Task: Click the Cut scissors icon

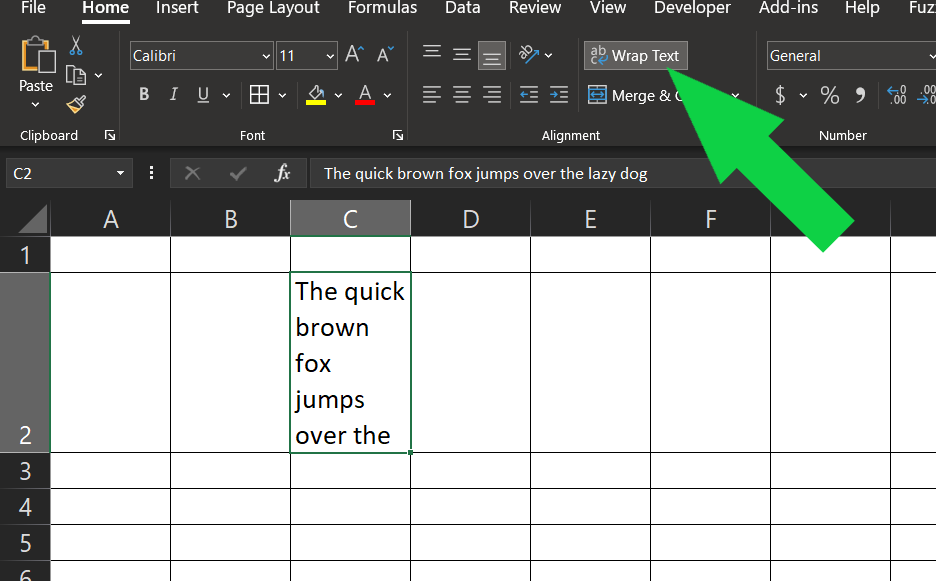Action: [x=76, y=45]
